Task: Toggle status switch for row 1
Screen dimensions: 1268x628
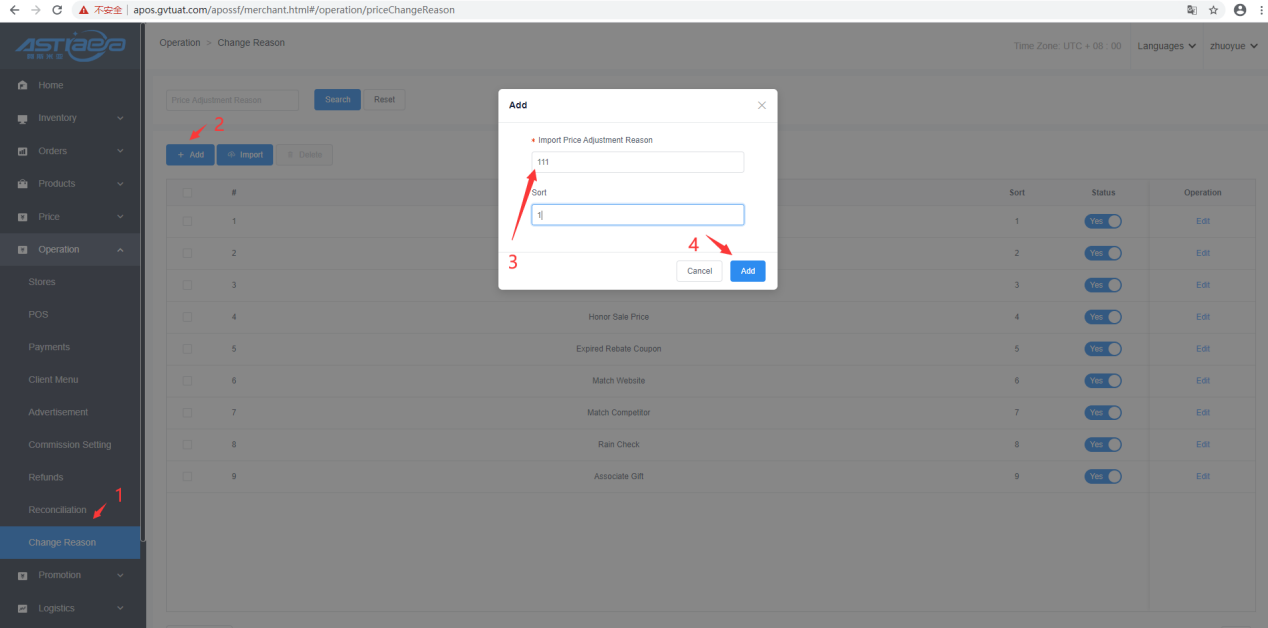Action: (1102, 221)
